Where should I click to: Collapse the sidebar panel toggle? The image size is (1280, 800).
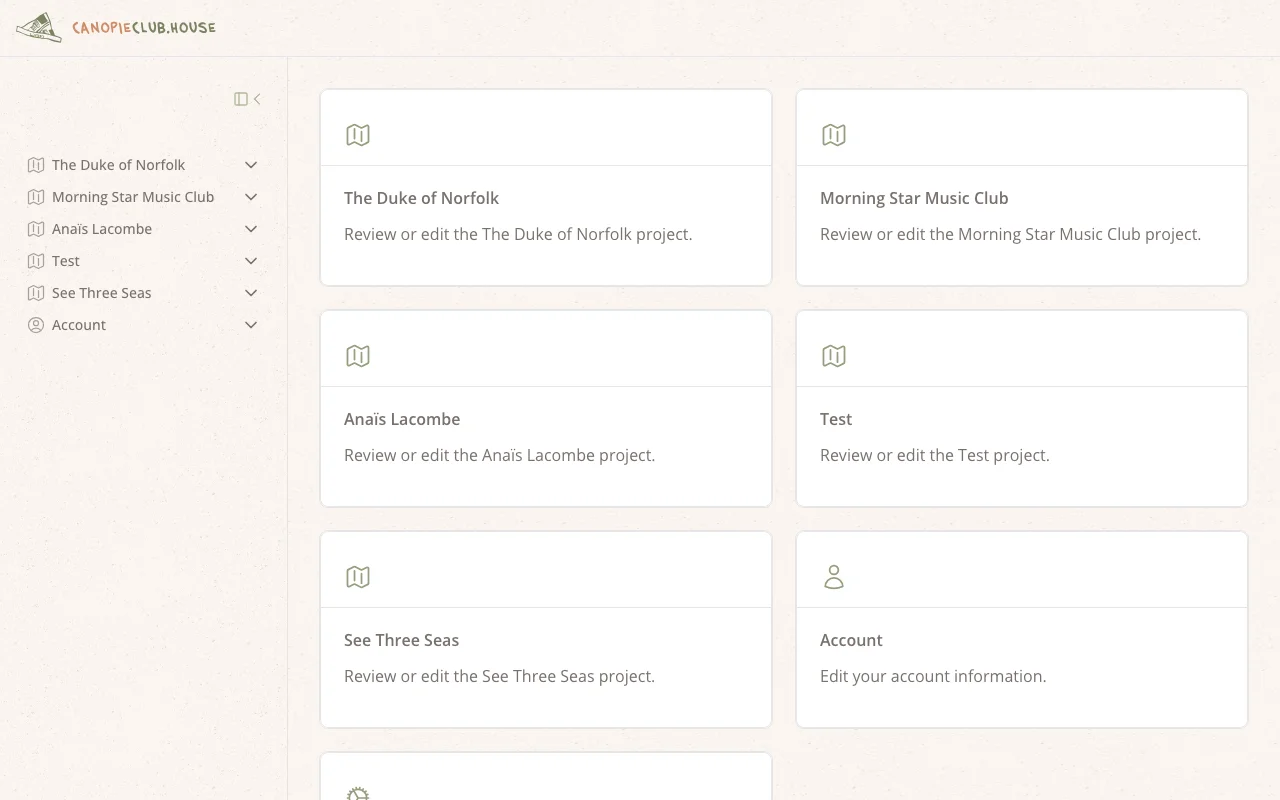click(x=248, y=99)
